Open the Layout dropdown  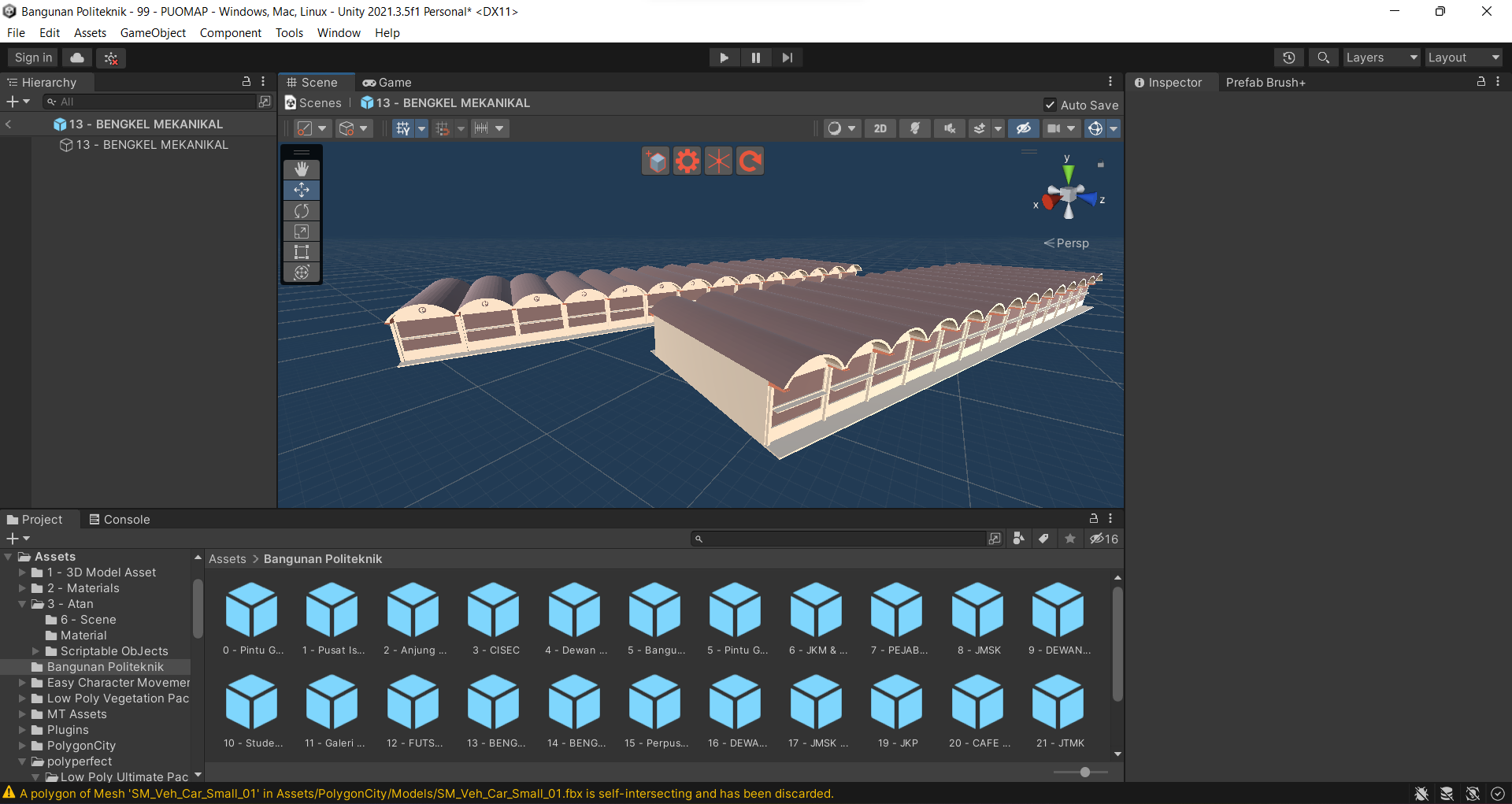[1462, 57]
